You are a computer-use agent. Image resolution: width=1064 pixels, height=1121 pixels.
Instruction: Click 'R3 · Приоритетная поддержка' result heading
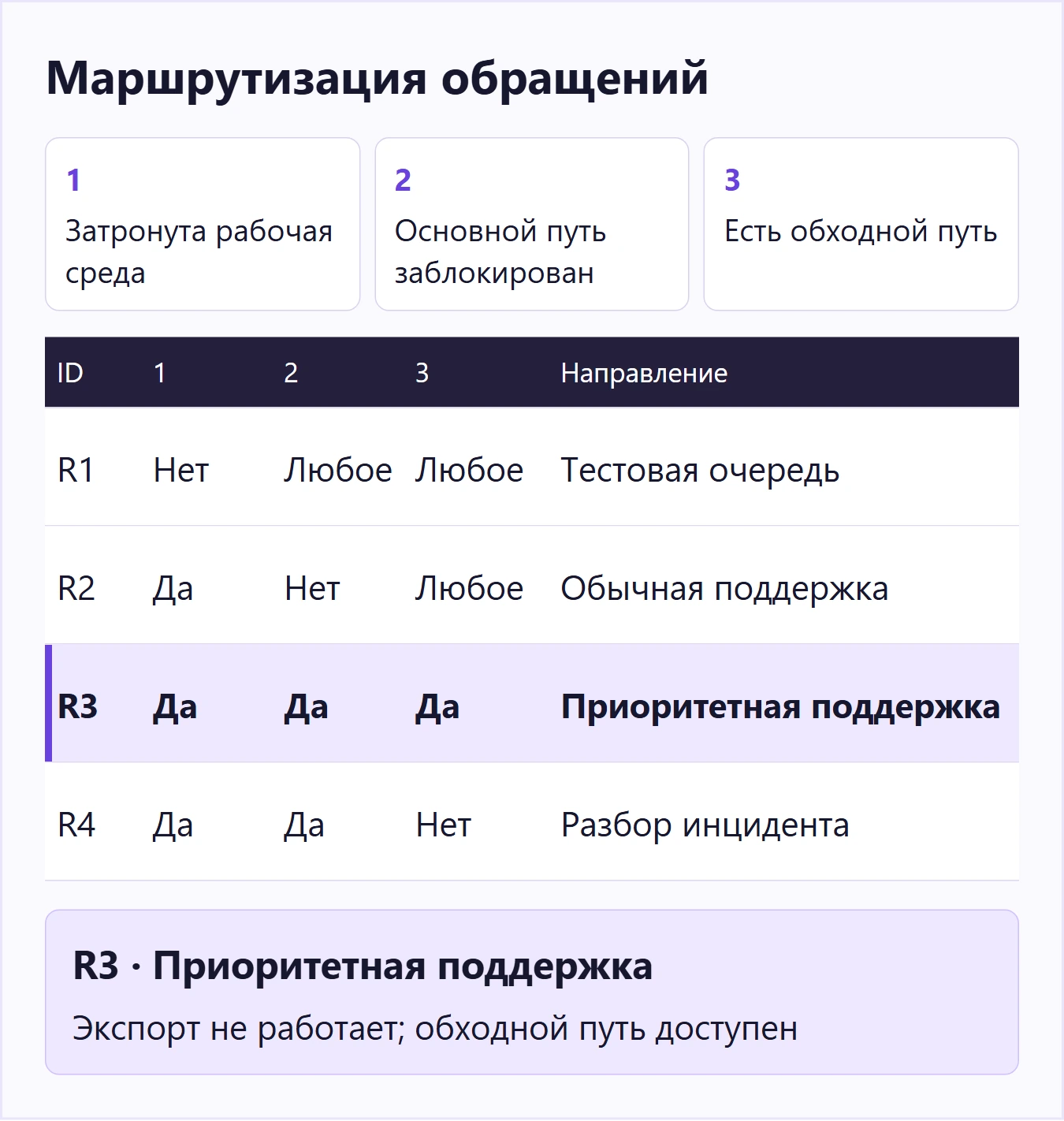[363, 966]
